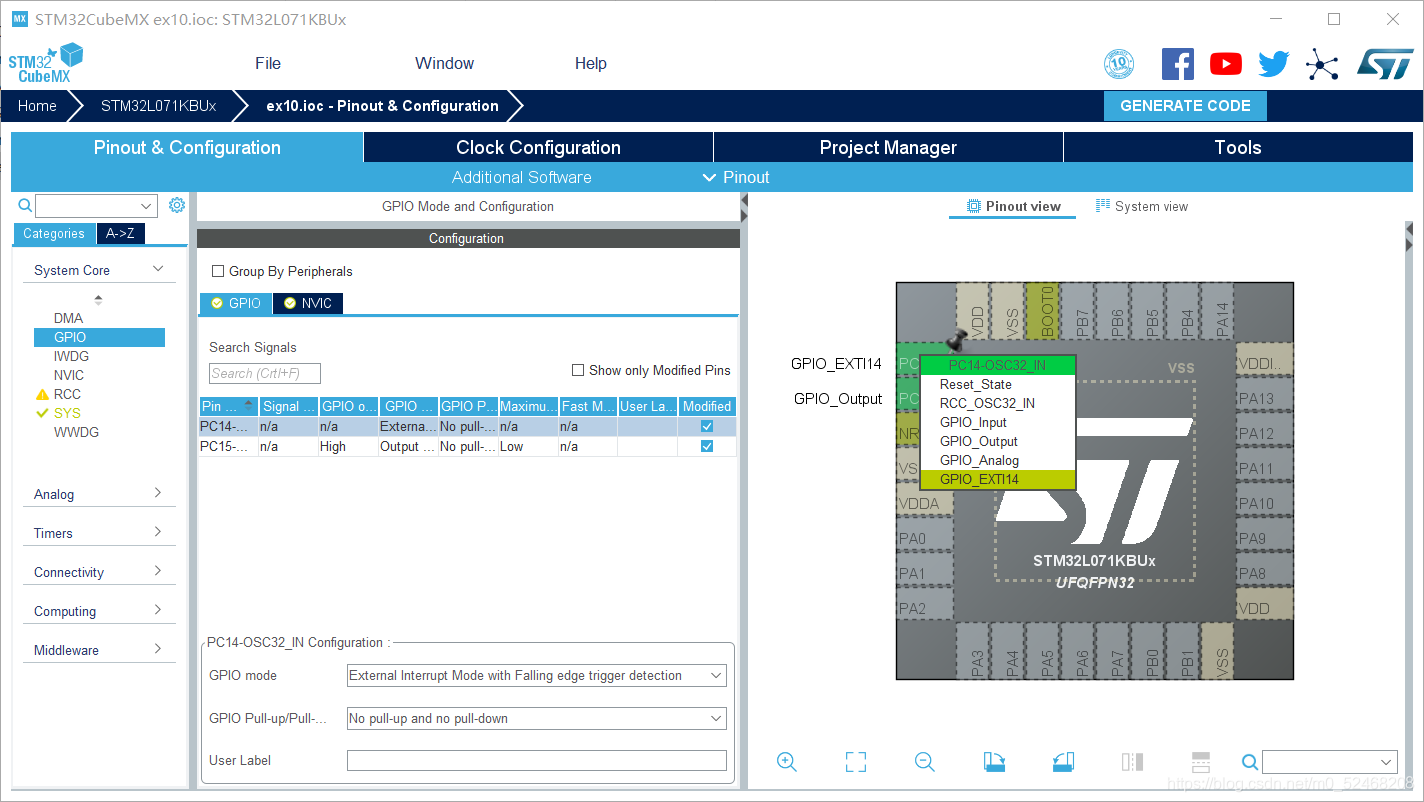Go to Home breadcrumb
The height and width of the screenshot is (802, 1424).
37,106
